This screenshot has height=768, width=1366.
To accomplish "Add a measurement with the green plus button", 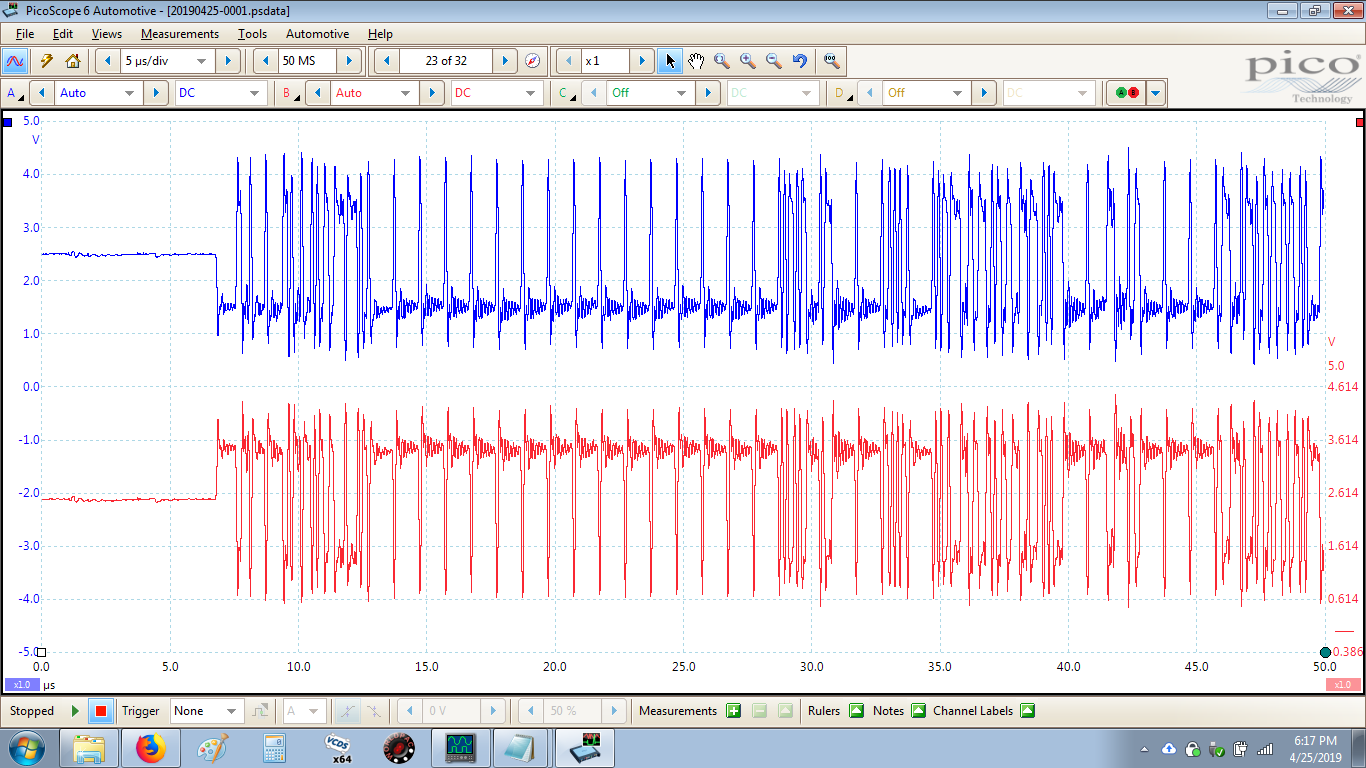I will 733,711.
